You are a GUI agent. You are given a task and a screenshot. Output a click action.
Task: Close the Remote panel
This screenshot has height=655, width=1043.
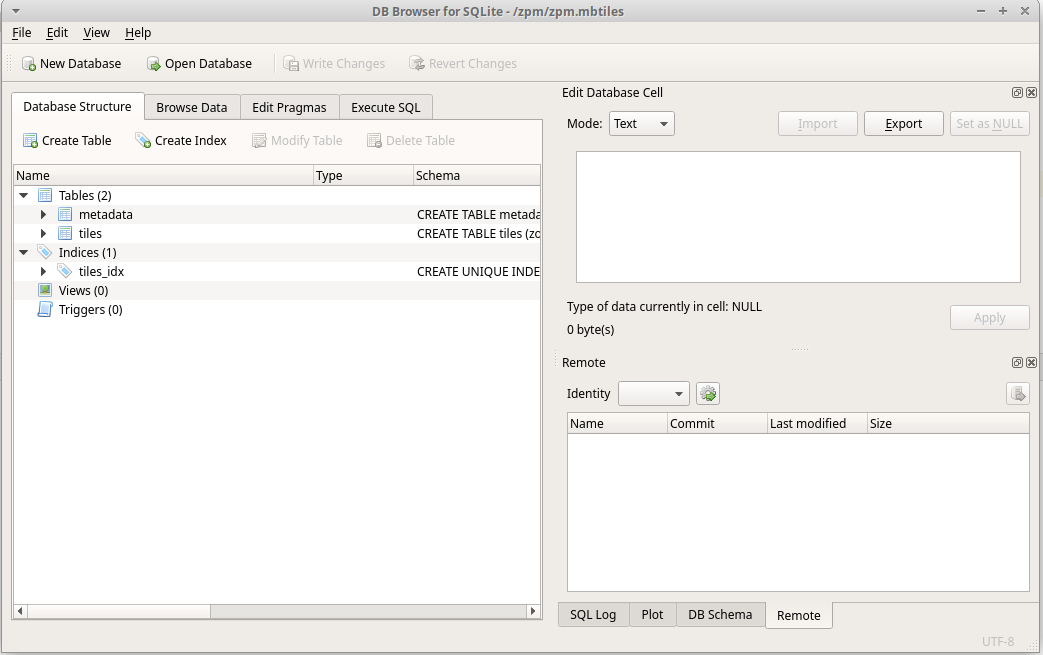[x=1031, y=362]
